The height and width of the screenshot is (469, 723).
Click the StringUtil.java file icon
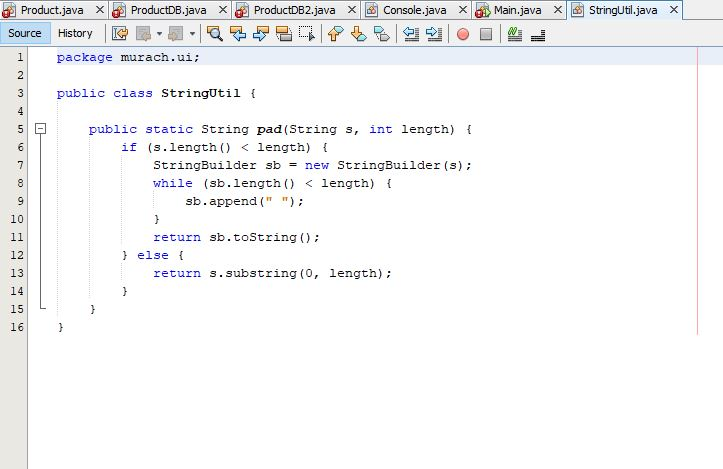[x=577, y=10]
